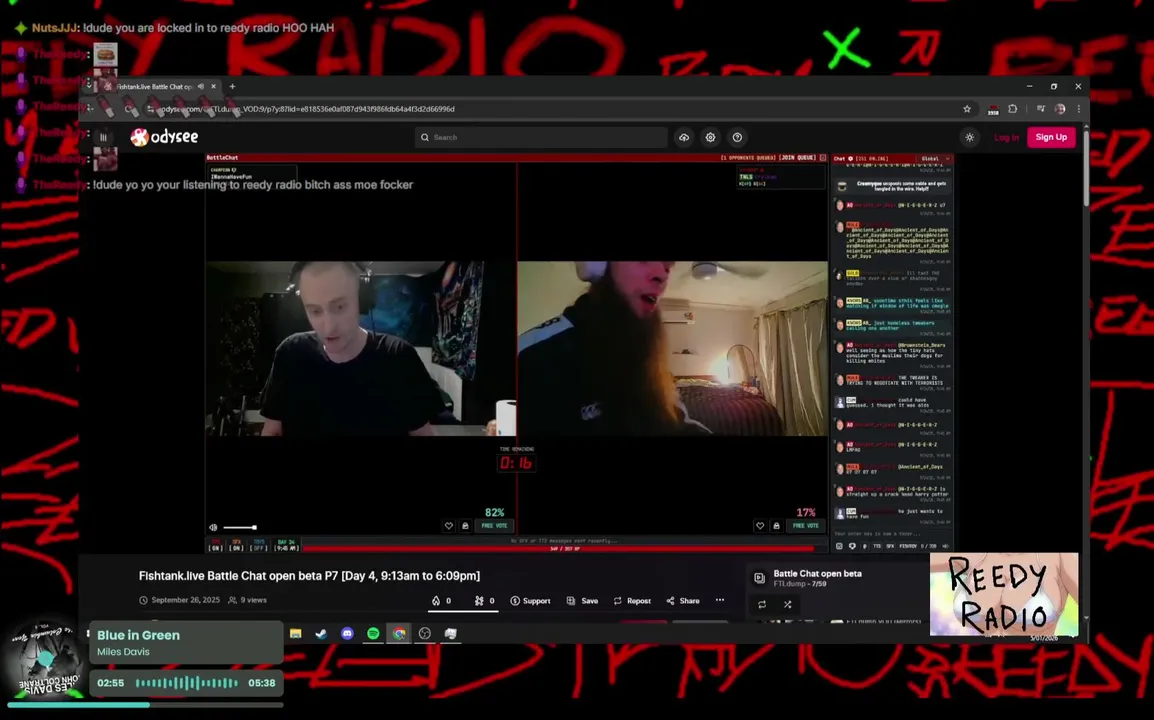Click the Blue in Green song progress bar

click(145, 705)
